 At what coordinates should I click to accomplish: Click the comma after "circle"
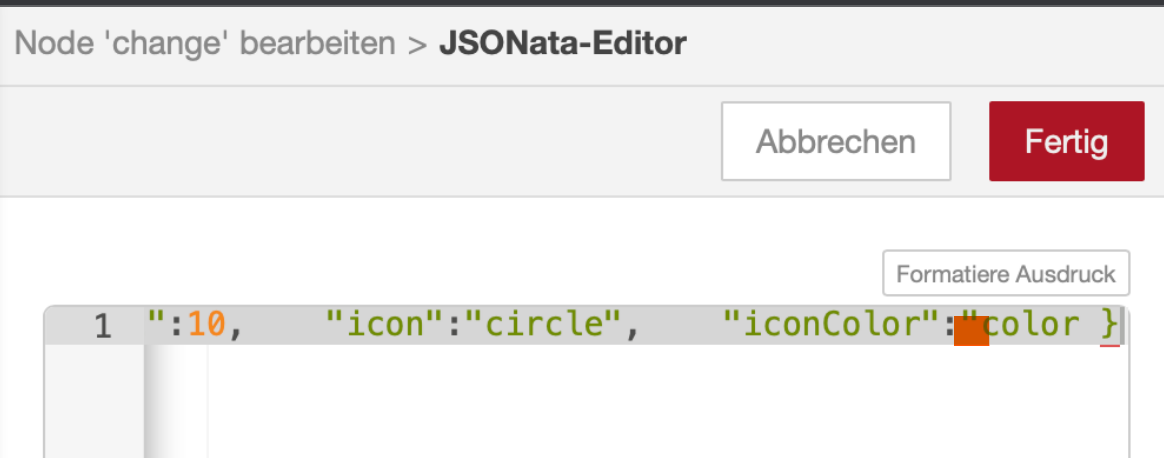pyautogui.click(x=631, y=328)
